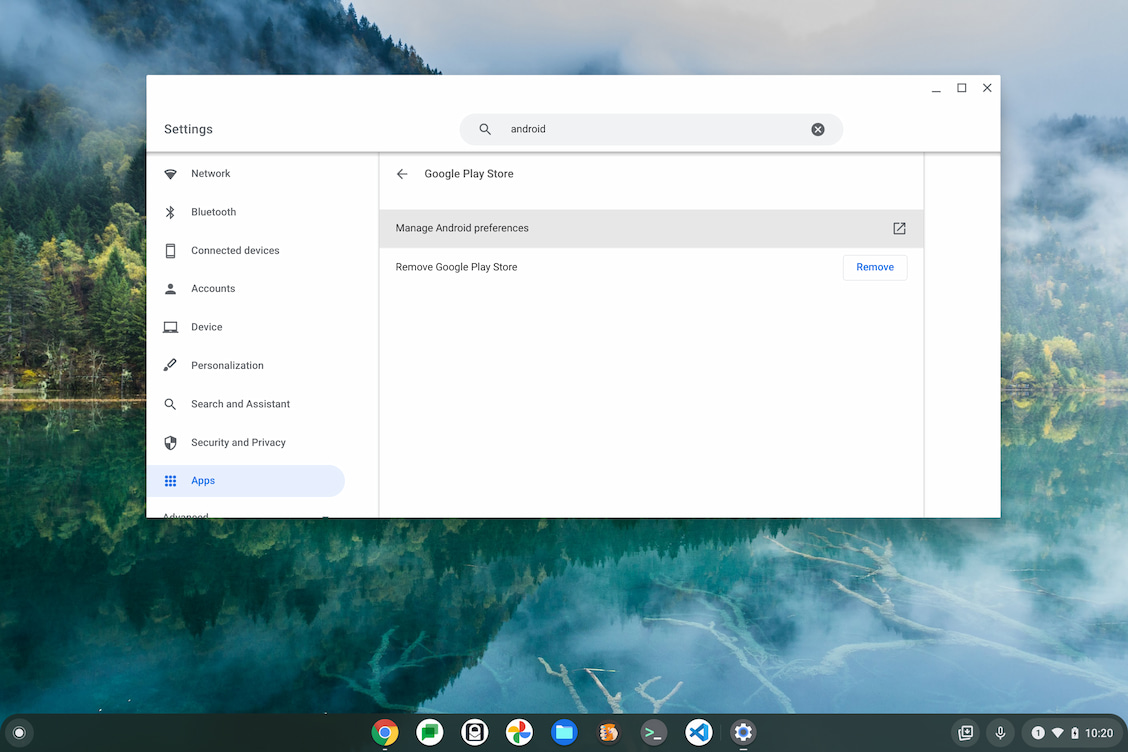Image resolution: width=1128 pixels, height=752 pixels.
Task: Open the Terminal from the shelf
Action: tap(654, 732)
